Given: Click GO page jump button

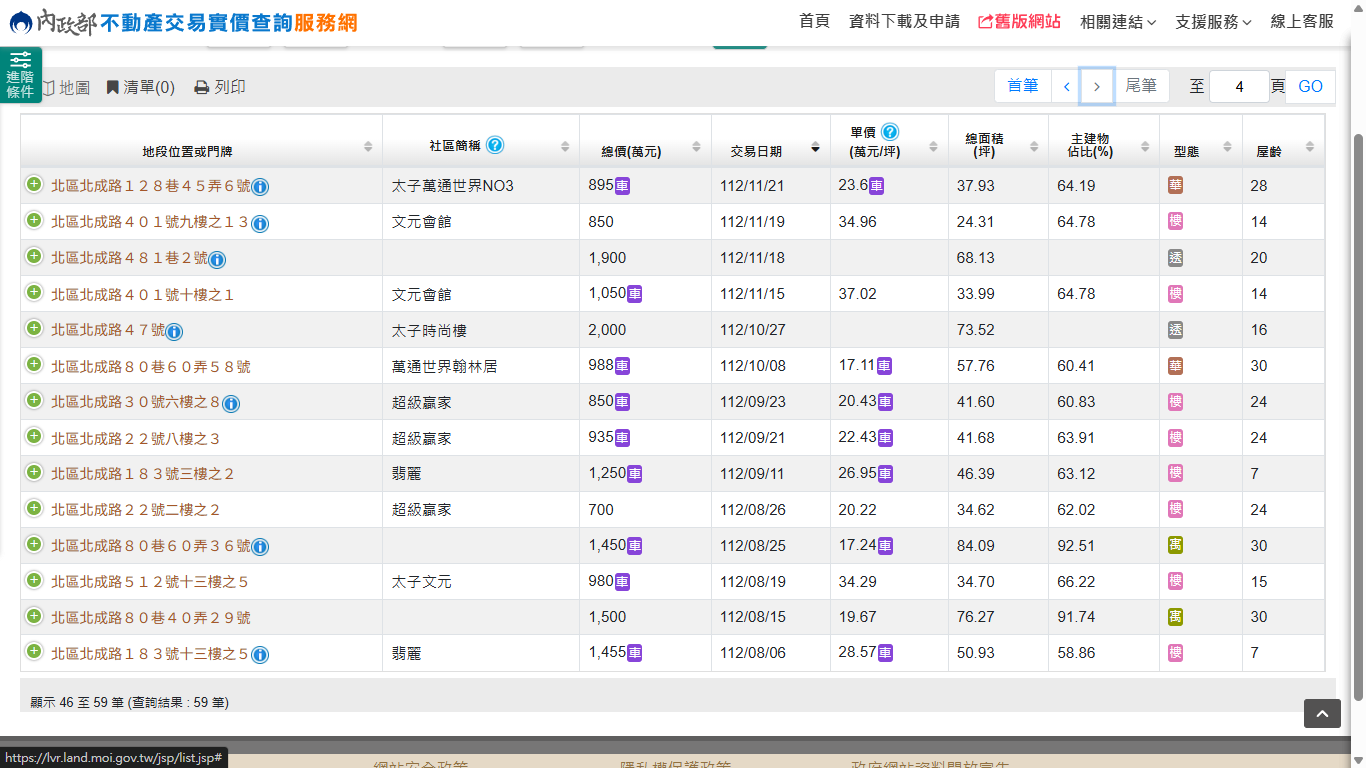Looking at the screenshot, I should click(1310, 87).
